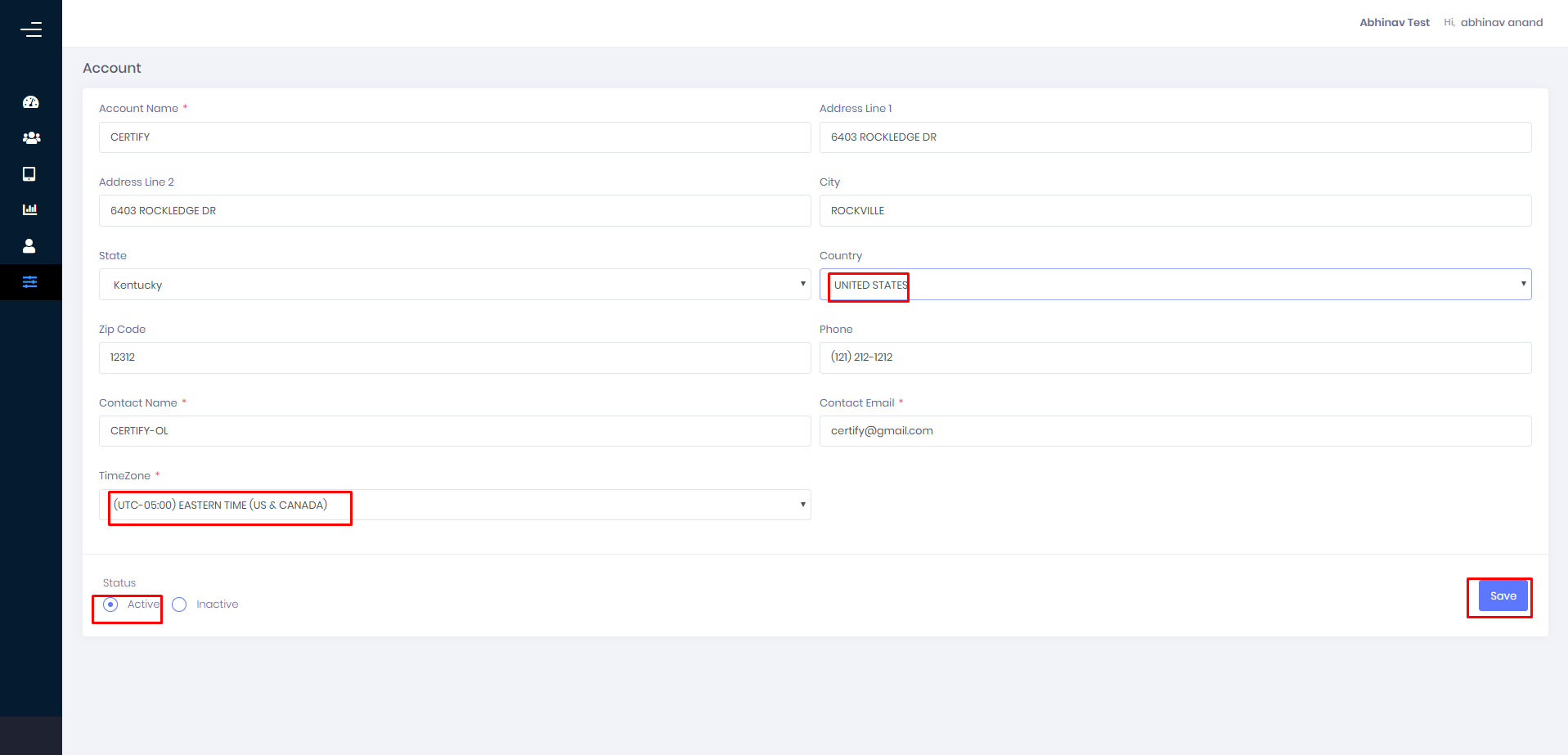Focus the Account Name input field

pyautogui.click(x=455, y=137)
